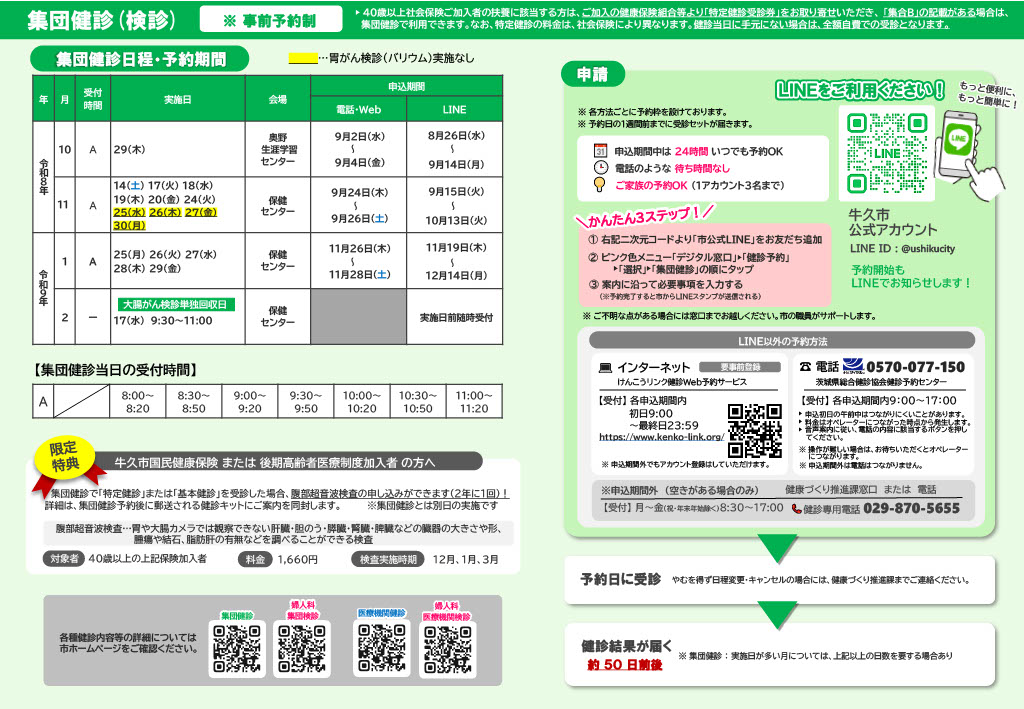The width and height of the screenshot is (1024, 709).
Task: Click the QR code labeled 婦人科医療機関検診
Action: (447, 649)
